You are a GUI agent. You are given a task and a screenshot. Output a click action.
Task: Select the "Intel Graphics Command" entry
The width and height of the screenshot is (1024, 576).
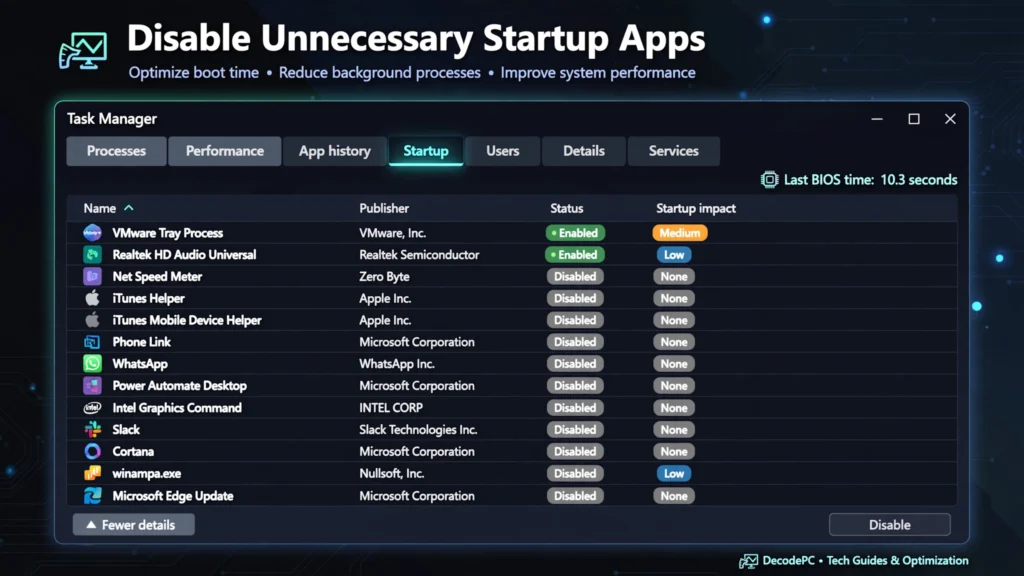pyautogui.click(x=177, y=408)
